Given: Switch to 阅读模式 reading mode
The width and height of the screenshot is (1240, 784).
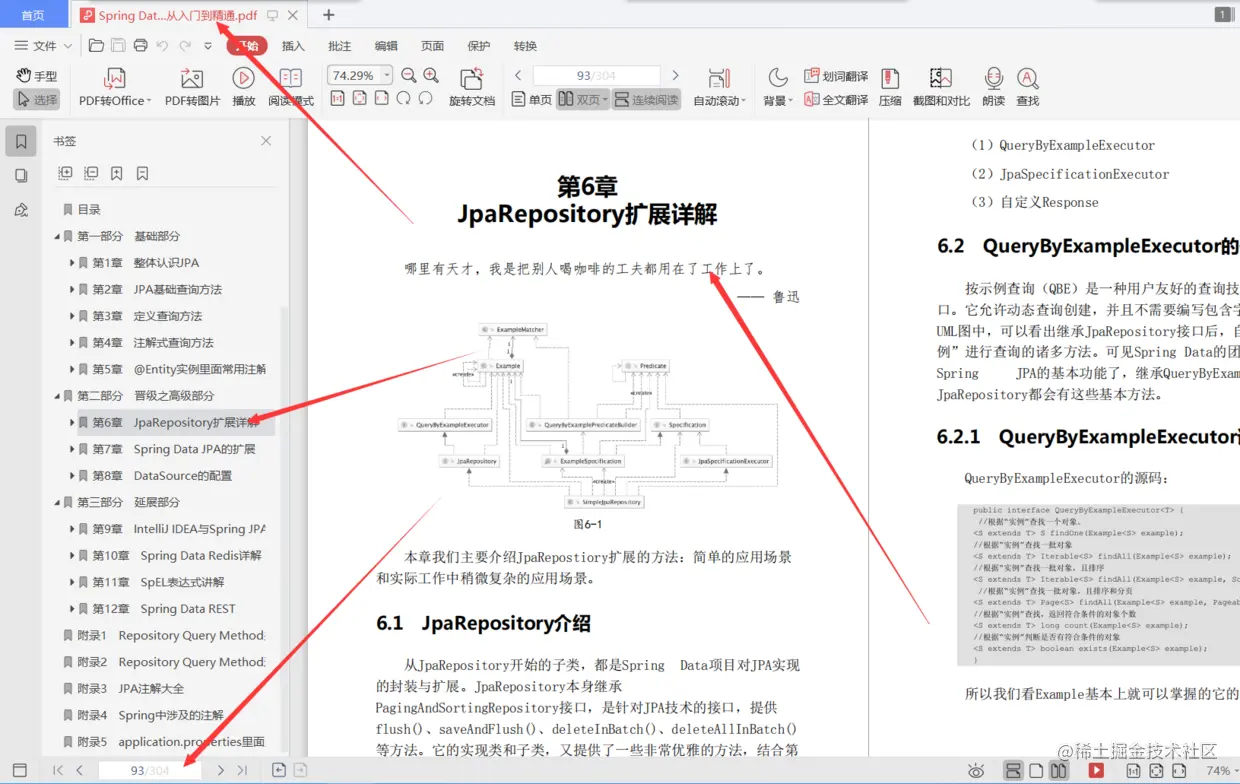Looking at the screenshot, I should (x=291, y=87).
